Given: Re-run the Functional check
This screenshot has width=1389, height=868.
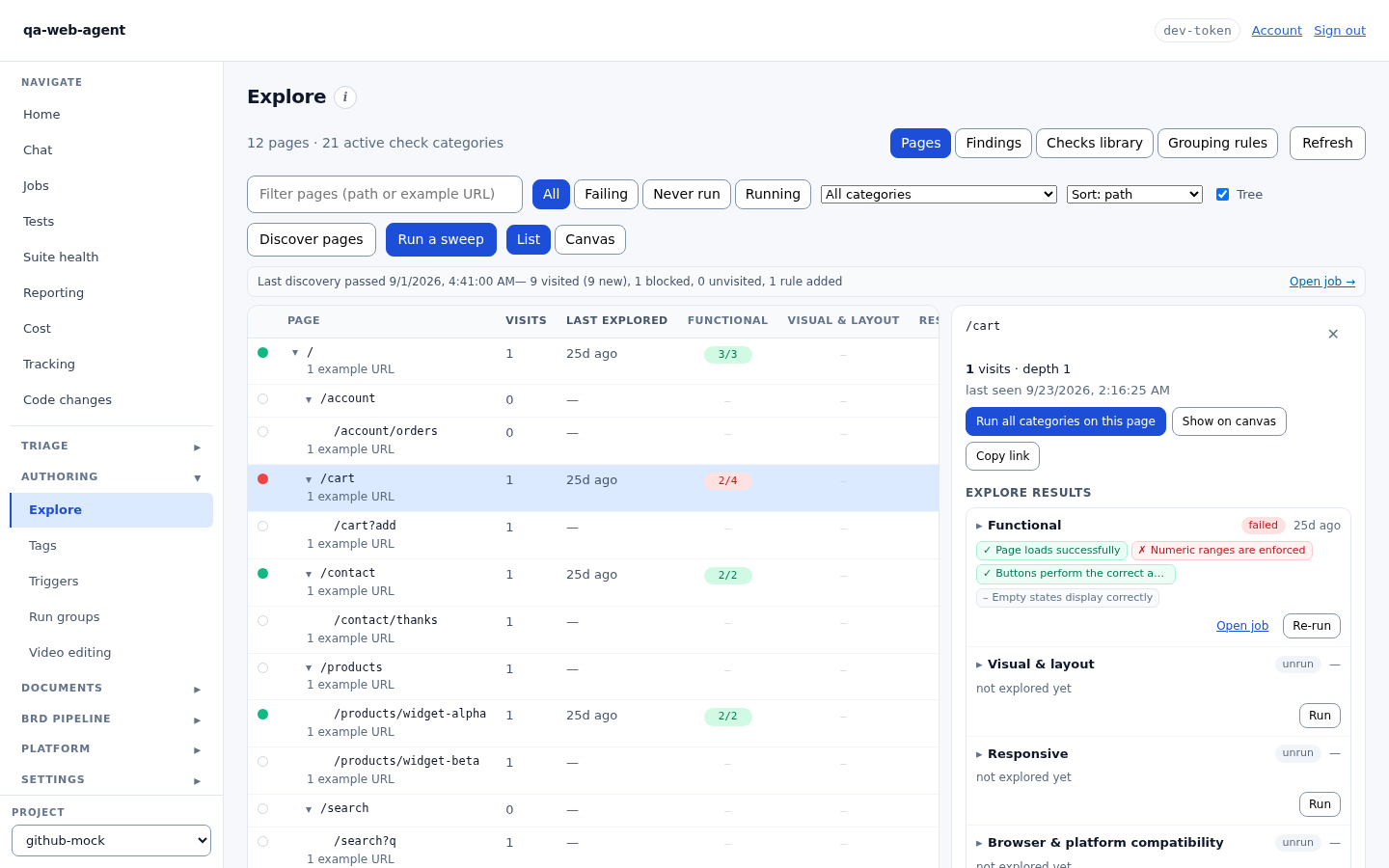Looking at the screenshot, I should pos(1311,626).
